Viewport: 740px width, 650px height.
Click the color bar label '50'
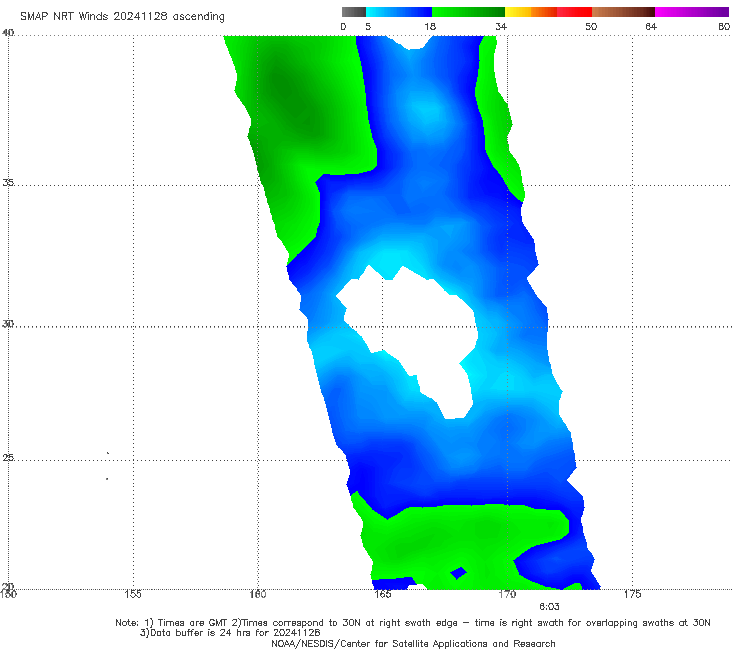tap(591, 27)
